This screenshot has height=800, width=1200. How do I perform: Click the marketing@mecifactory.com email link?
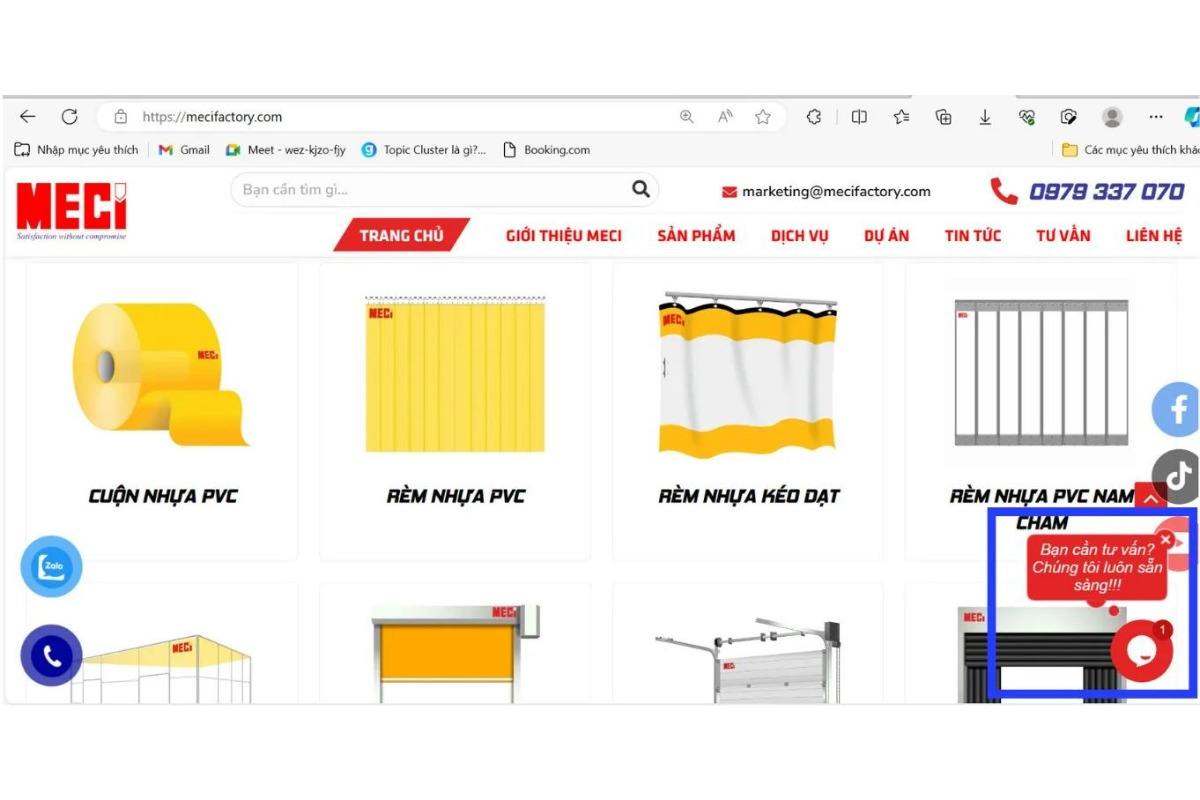(835, 191)
